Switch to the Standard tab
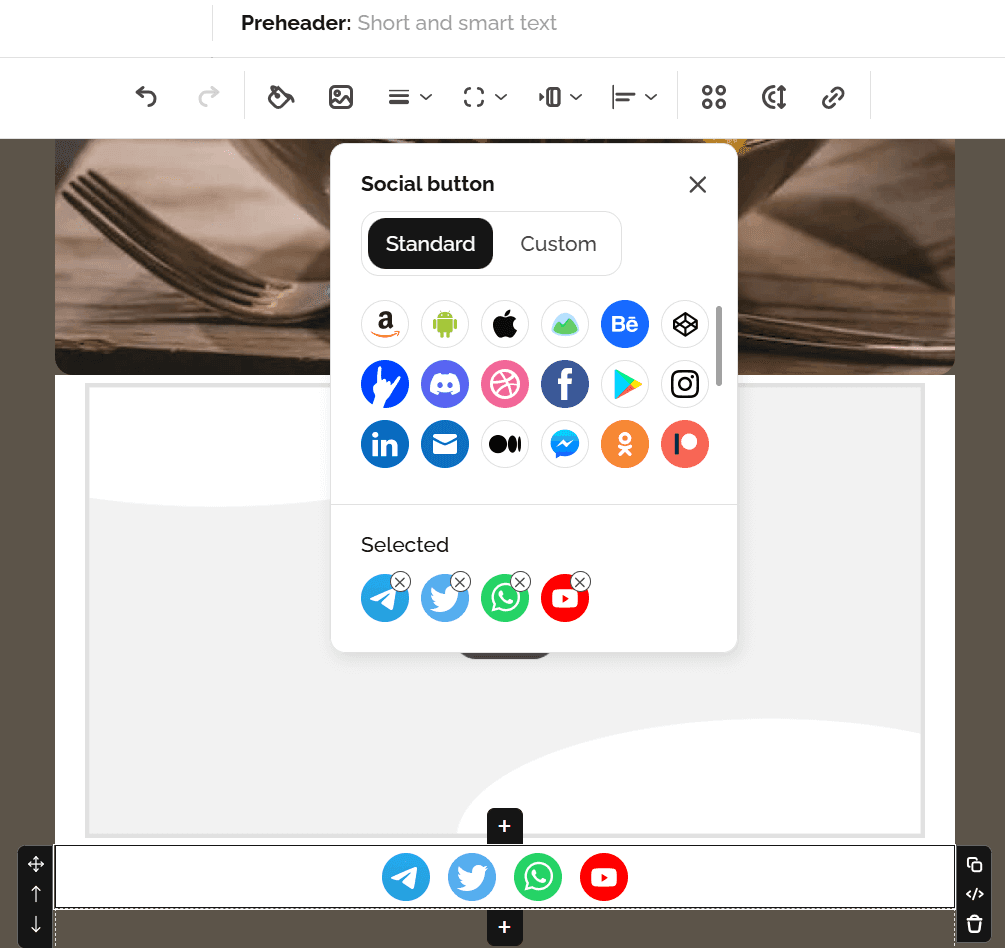 coord(431,244)
